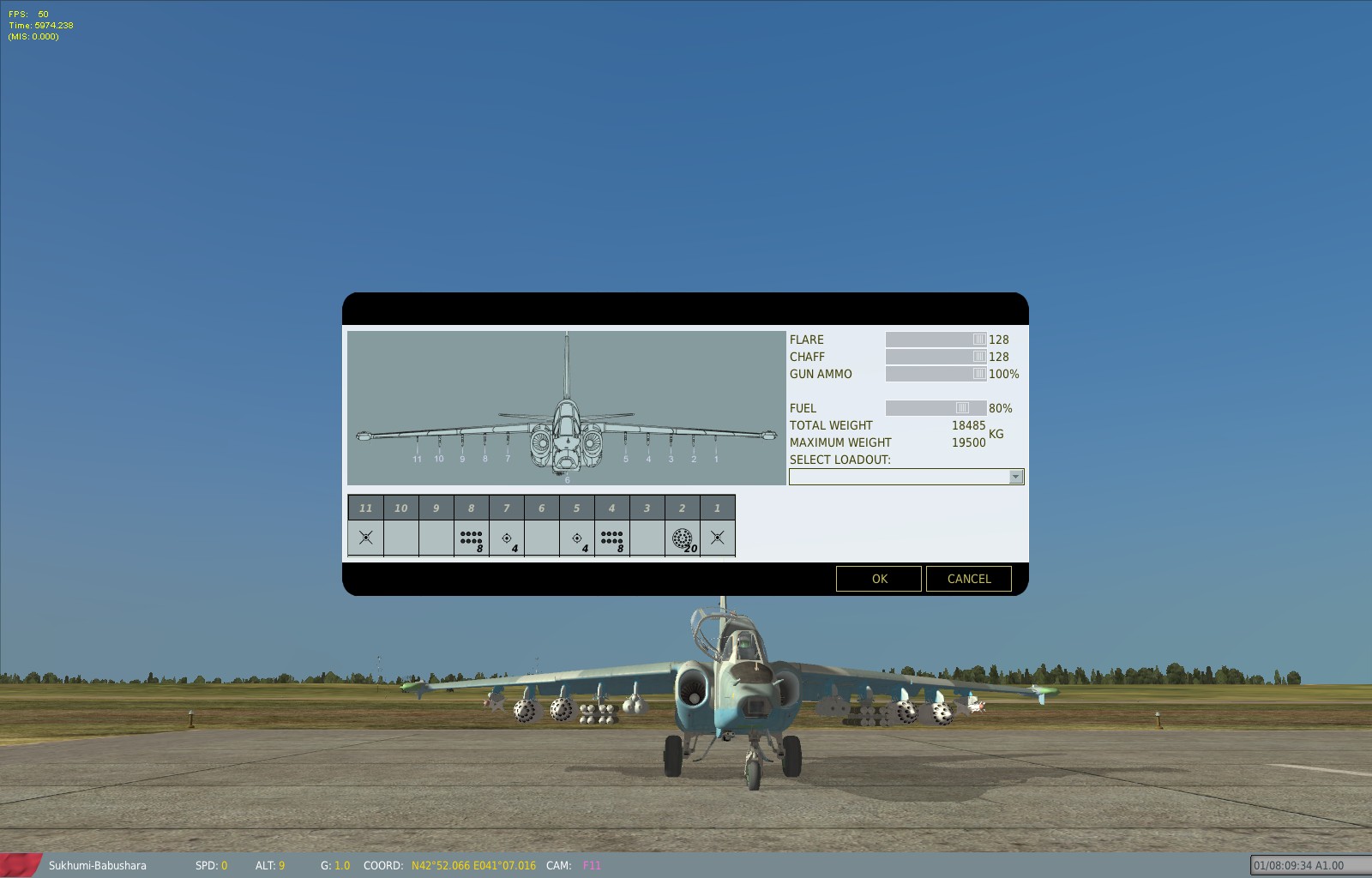Screen dimensions: 1372x878
Task: Click the flare count 128
Action: click(999, 340)
